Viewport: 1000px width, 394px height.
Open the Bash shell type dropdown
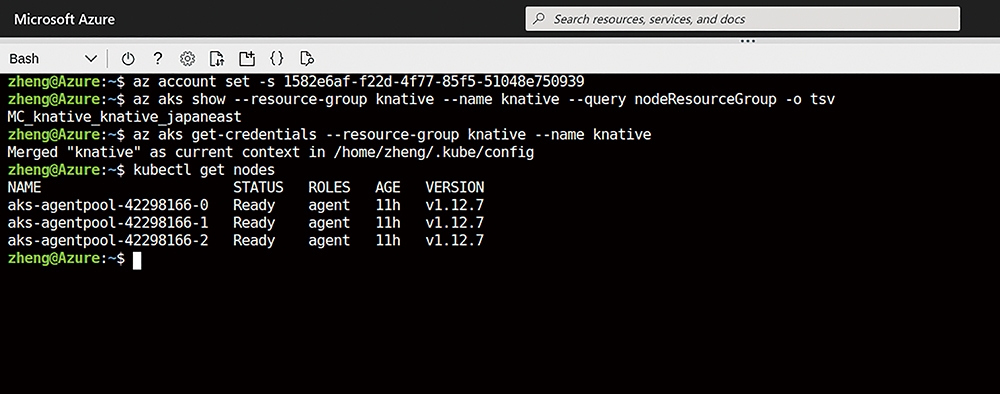(53, 59)
